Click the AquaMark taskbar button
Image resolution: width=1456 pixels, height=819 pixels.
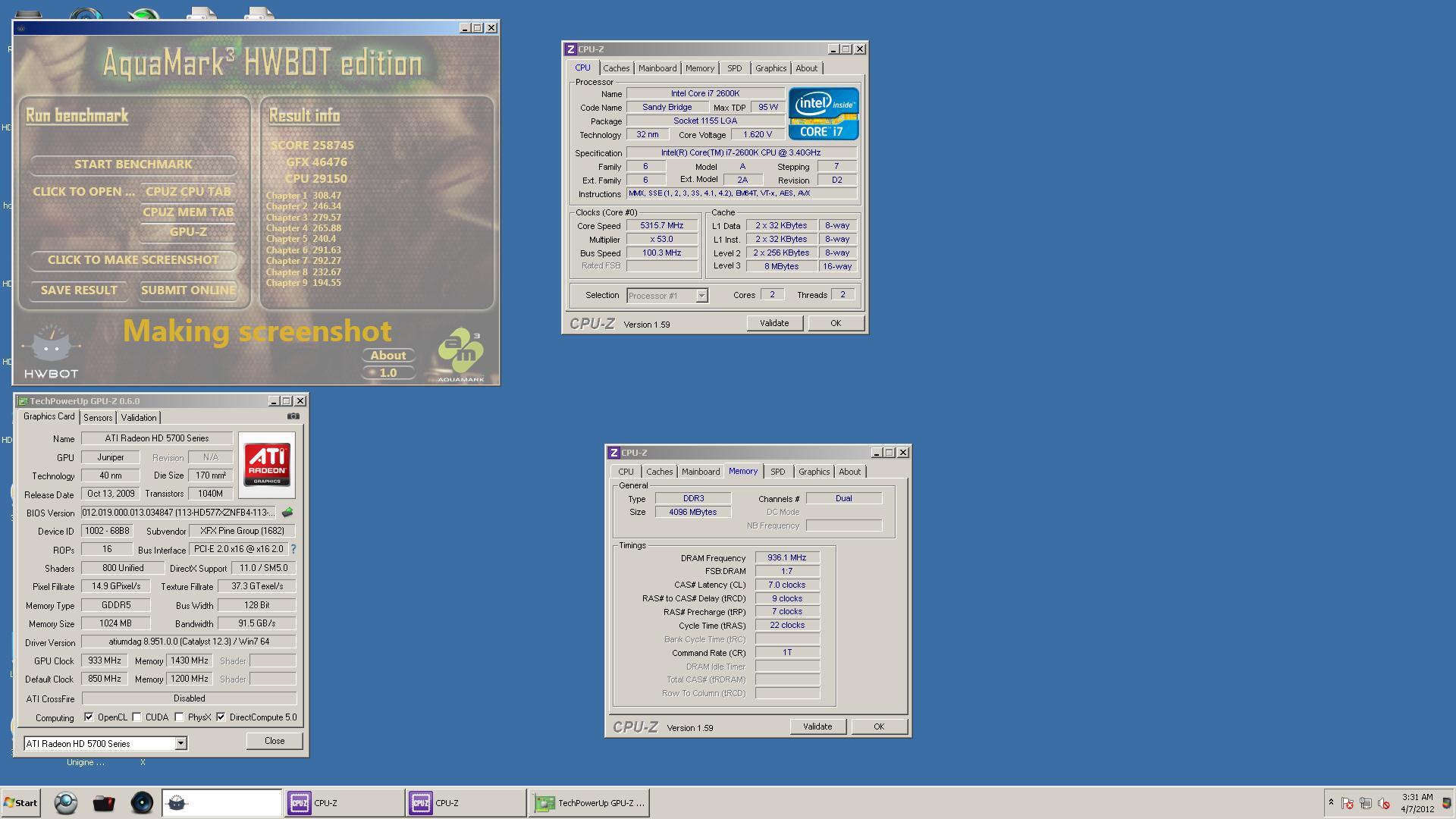(221, 803)
